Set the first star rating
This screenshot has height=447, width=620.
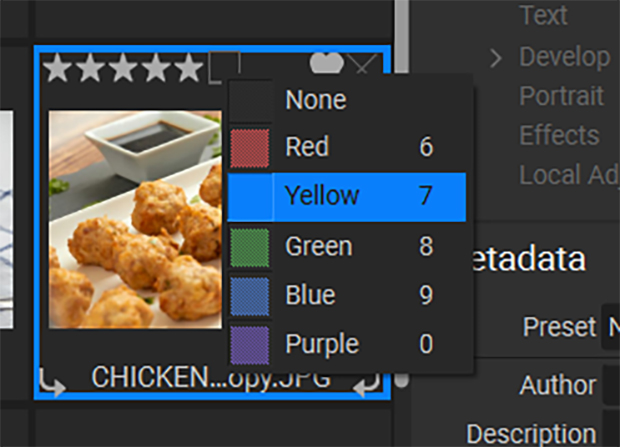click(57, 68)
